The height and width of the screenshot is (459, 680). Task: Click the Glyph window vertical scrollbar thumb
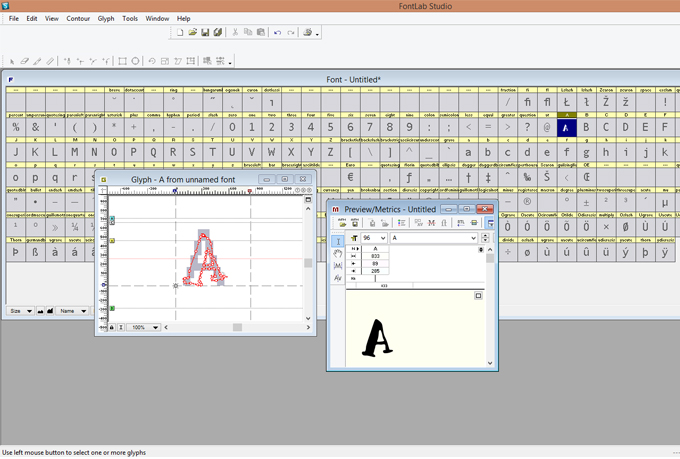[x=308, y=263]
